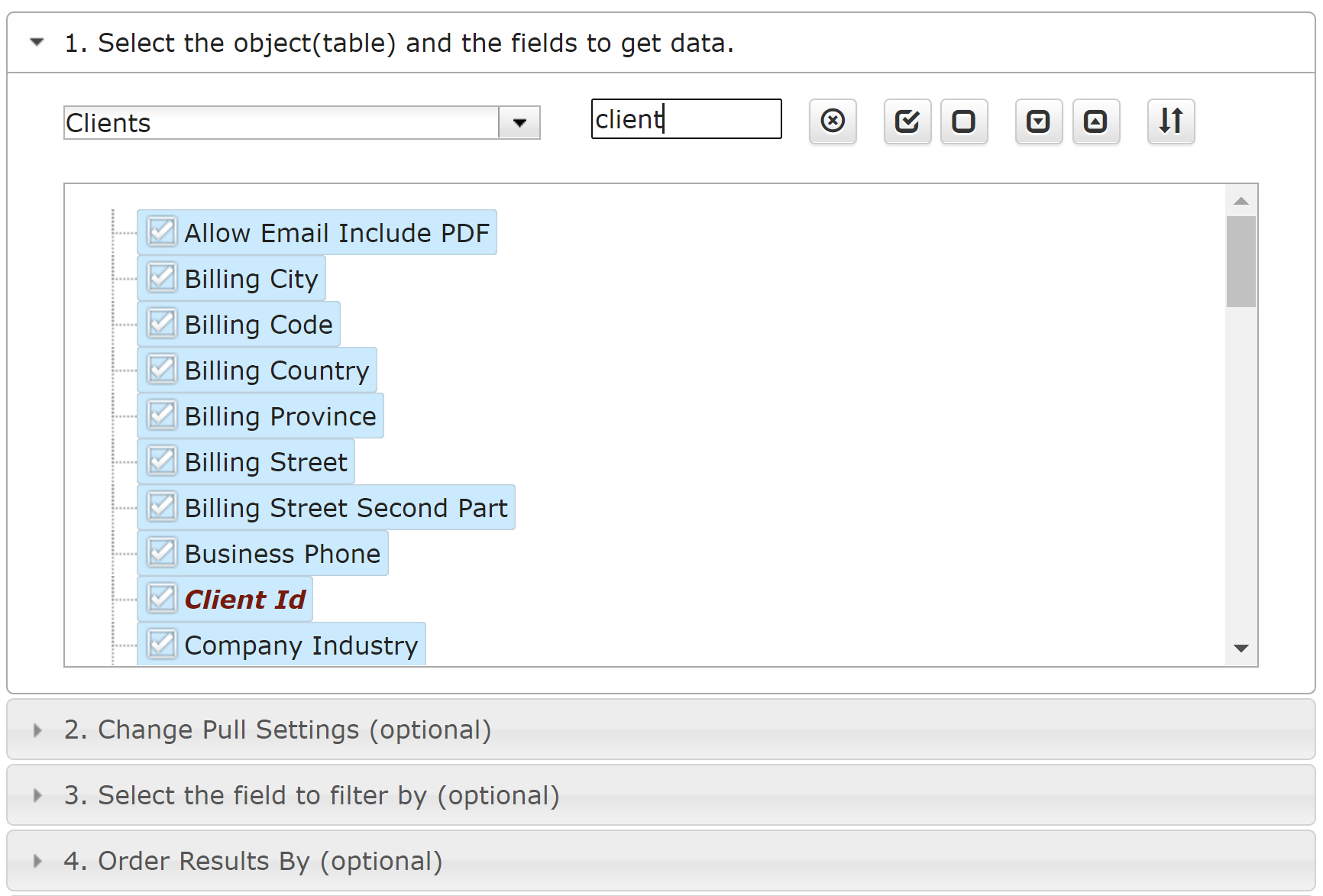Select the Company Industry field label
The image size is (1323, 896).
301,645
